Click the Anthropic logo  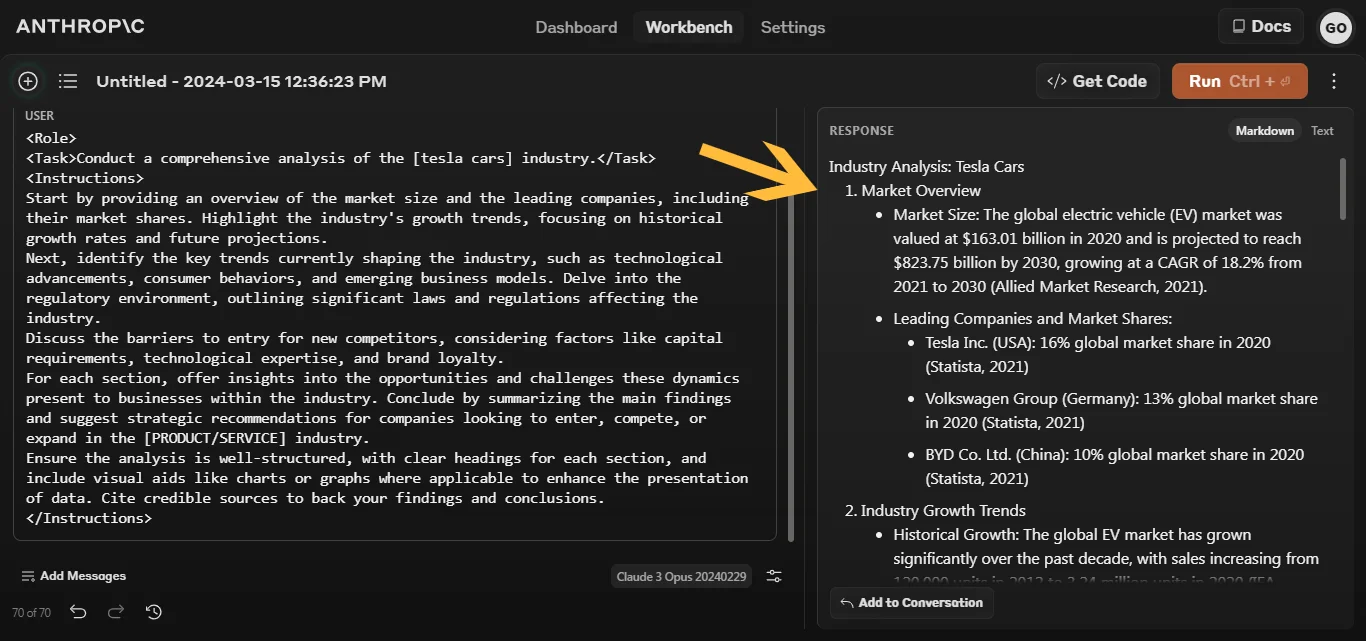click(80, 26)
